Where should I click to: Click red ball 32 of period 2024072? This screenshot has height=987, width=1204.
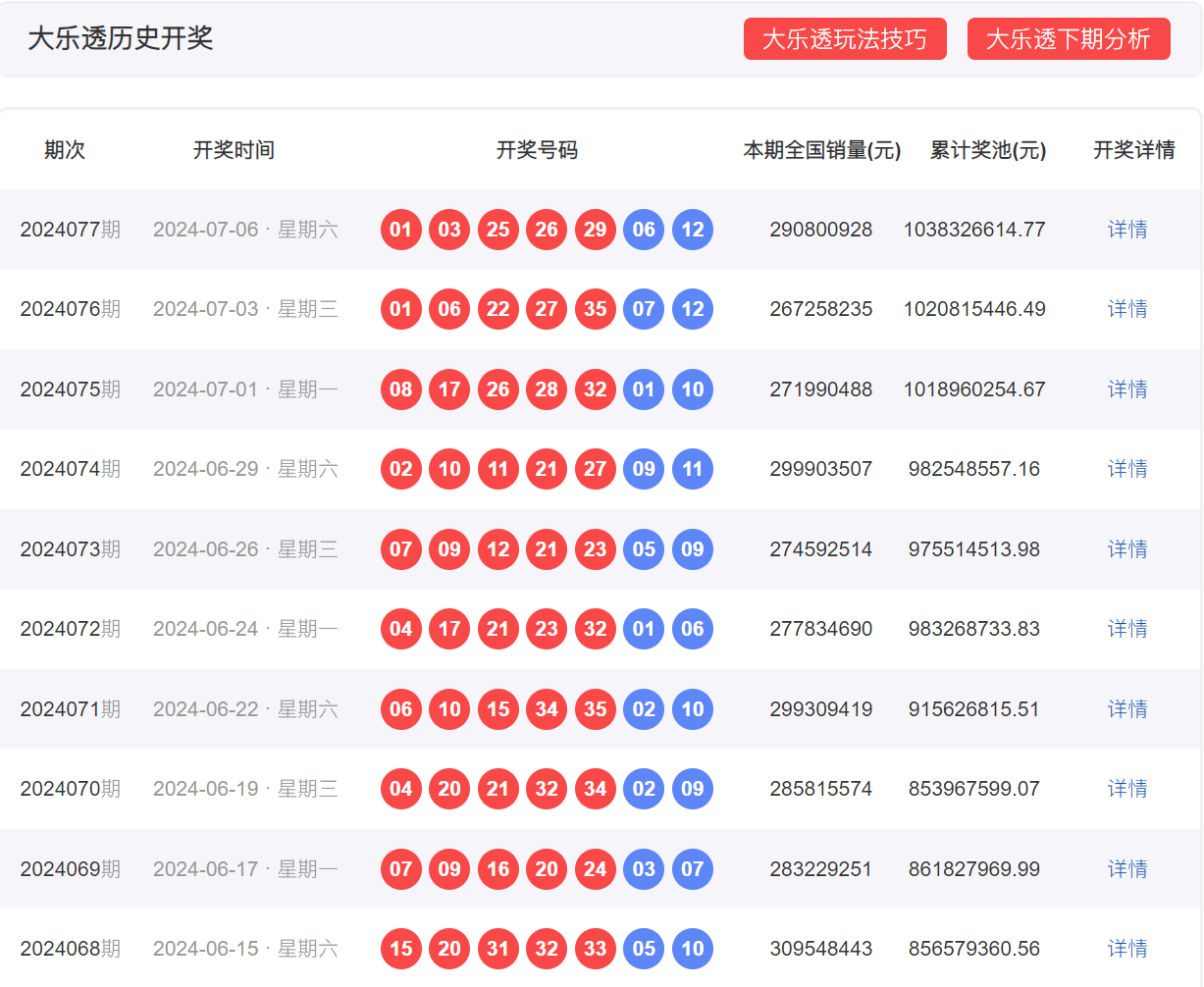(595, 628)
